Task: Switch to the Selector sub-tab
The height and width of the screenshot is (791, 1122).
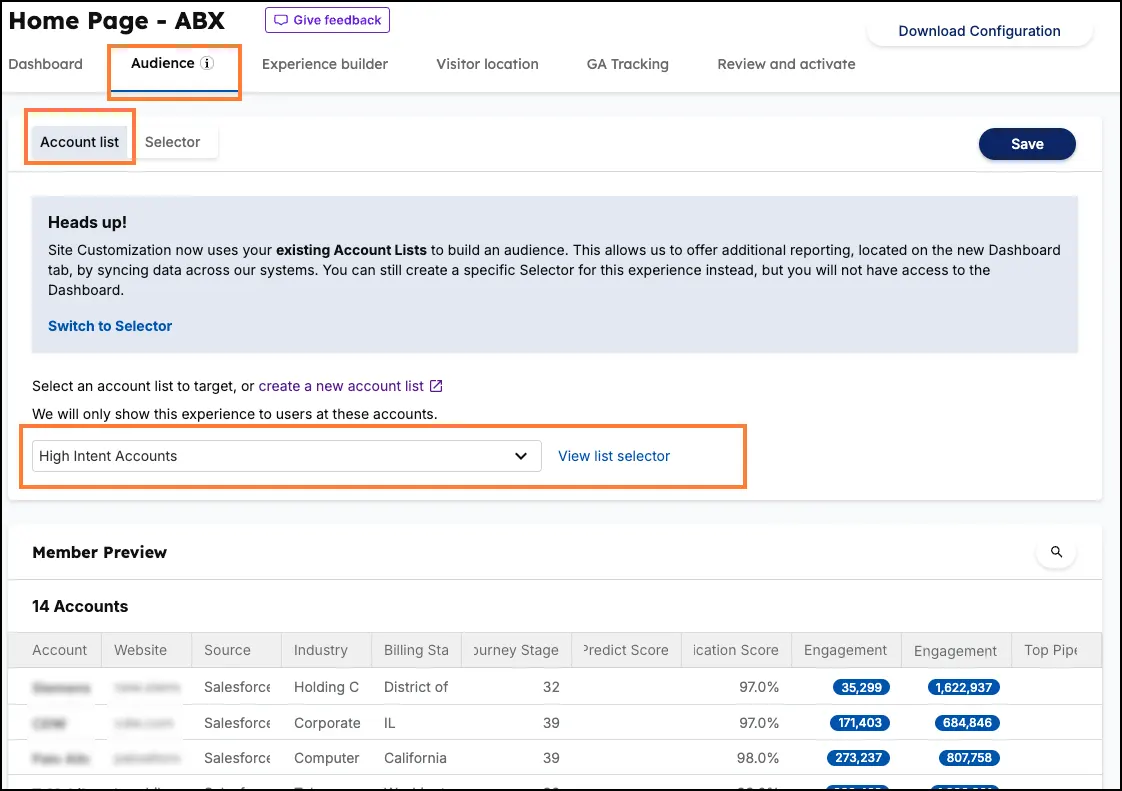Action: (172, 142)
